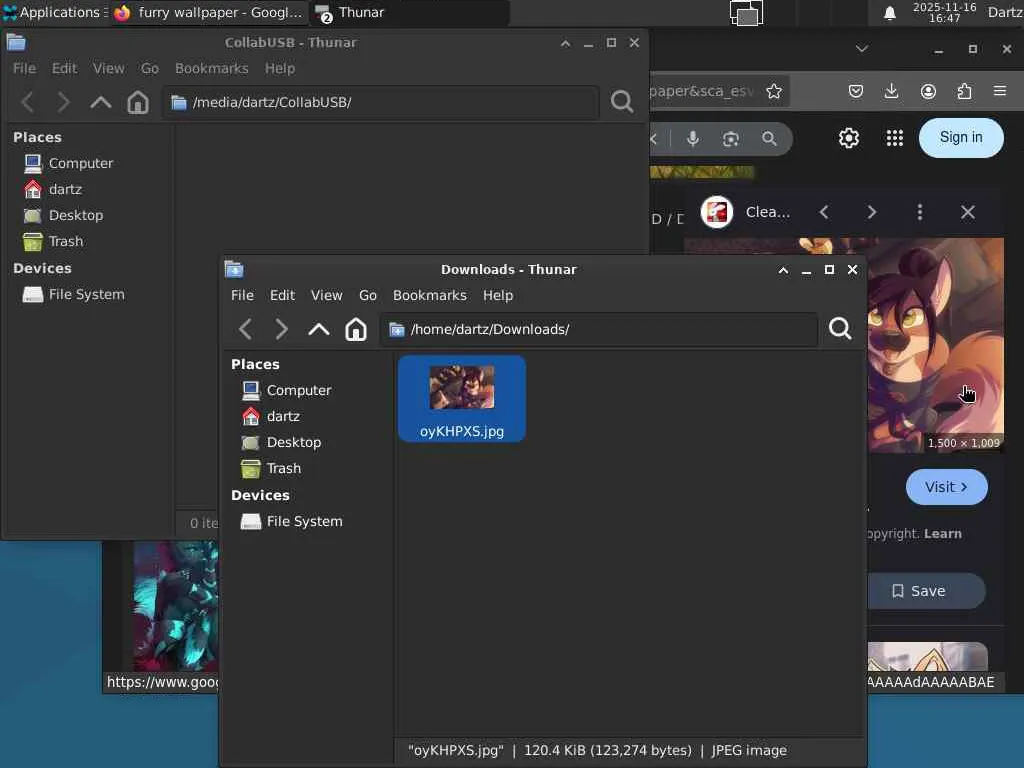Click /media/dartz/CollabUSB/ path field
1024x768 pixels.
click(381, 103)
